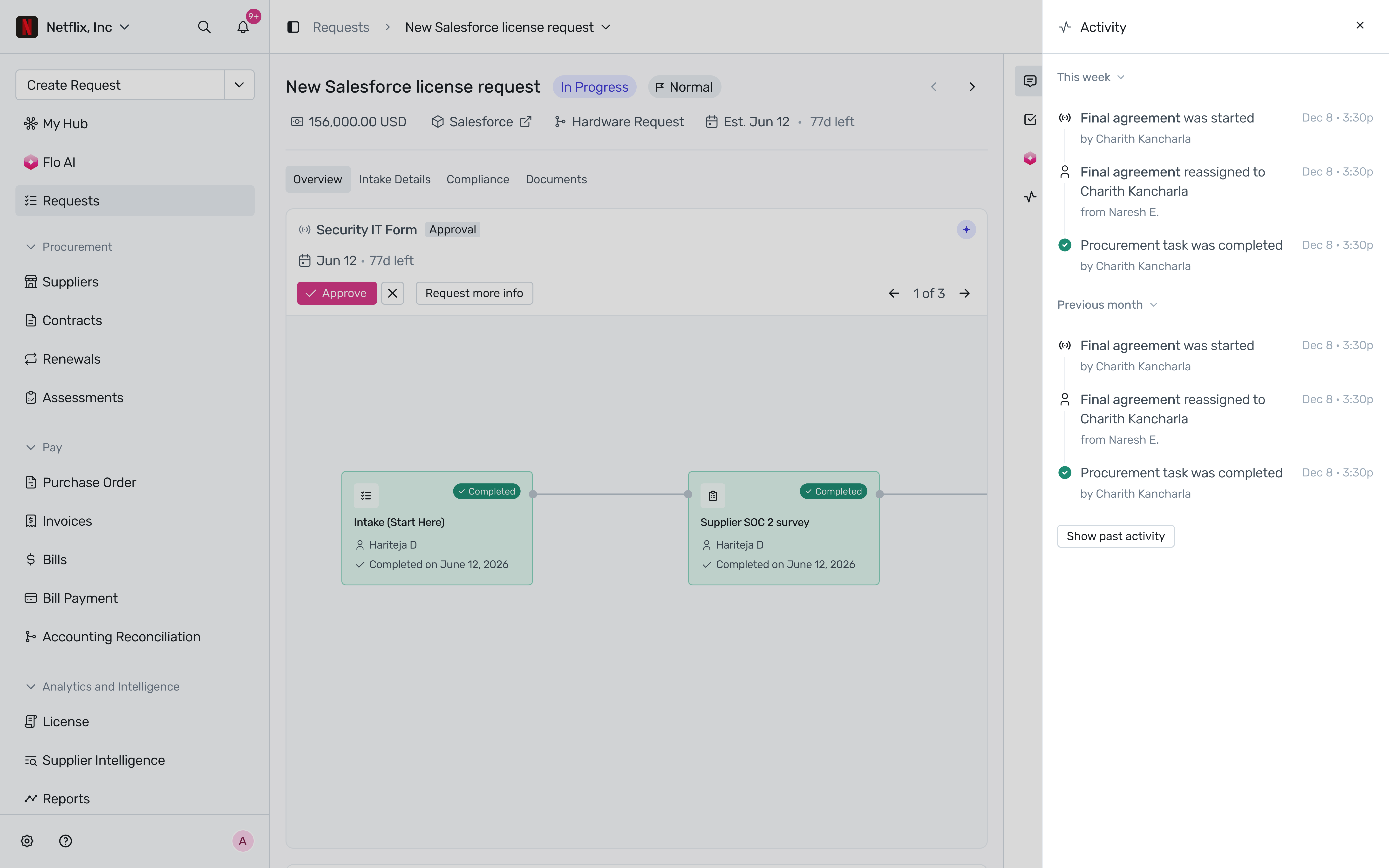Open Salesforce supplier external link icon
1389x868 pixels.
[526, 122]
